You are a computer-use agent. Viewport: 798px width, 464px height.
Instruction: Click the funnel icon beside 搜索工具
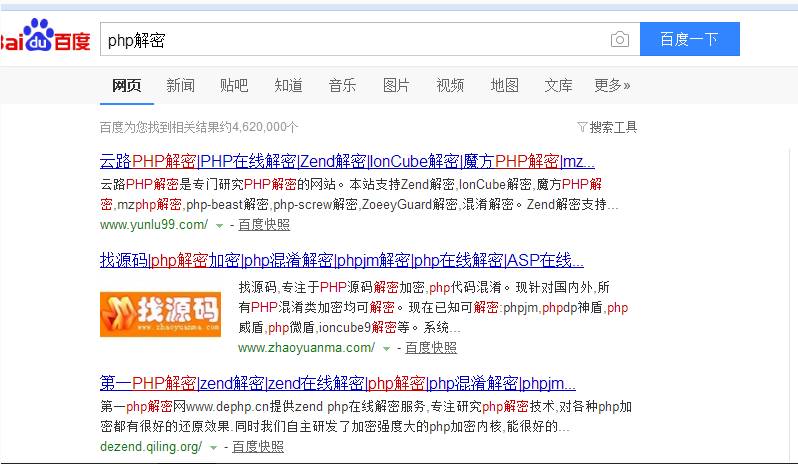pos(582,127)
